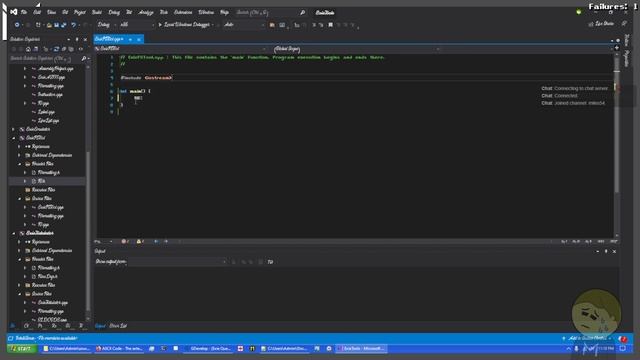This screenshot has width=640, height=360.
Task: Click the Search Solution Explorer field
Action: 45,59
